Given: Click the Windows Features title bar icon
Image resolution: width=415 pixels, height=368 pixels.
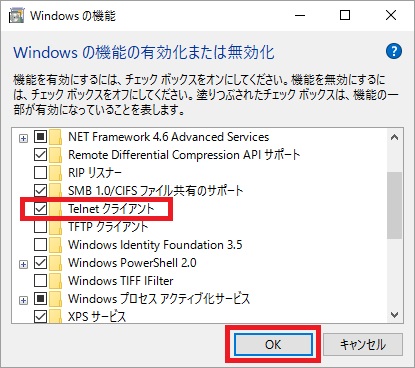Looking at the screenshot, I should 16,16.
